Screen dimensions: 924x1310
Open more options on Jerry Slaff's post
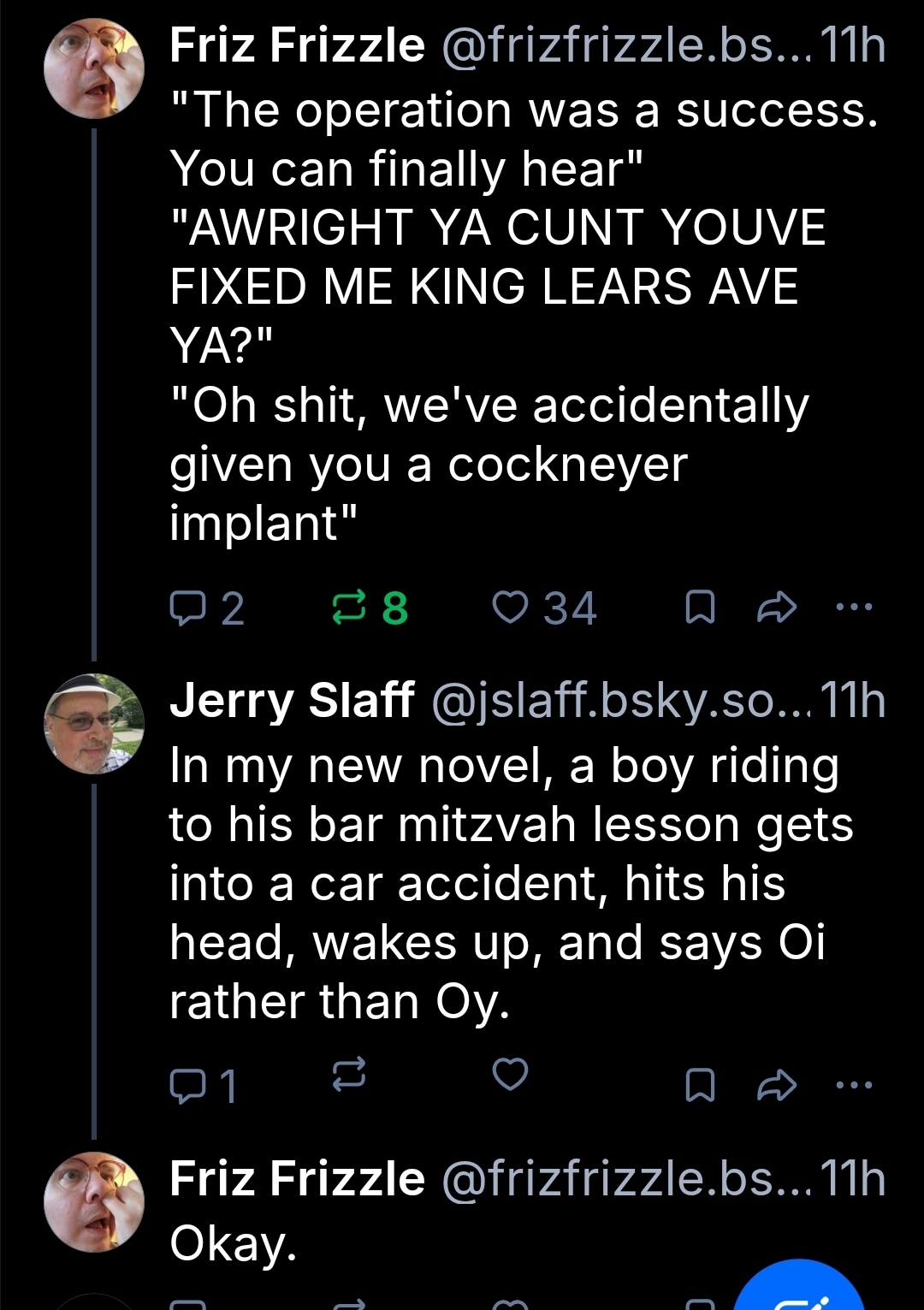point(853,1085)
